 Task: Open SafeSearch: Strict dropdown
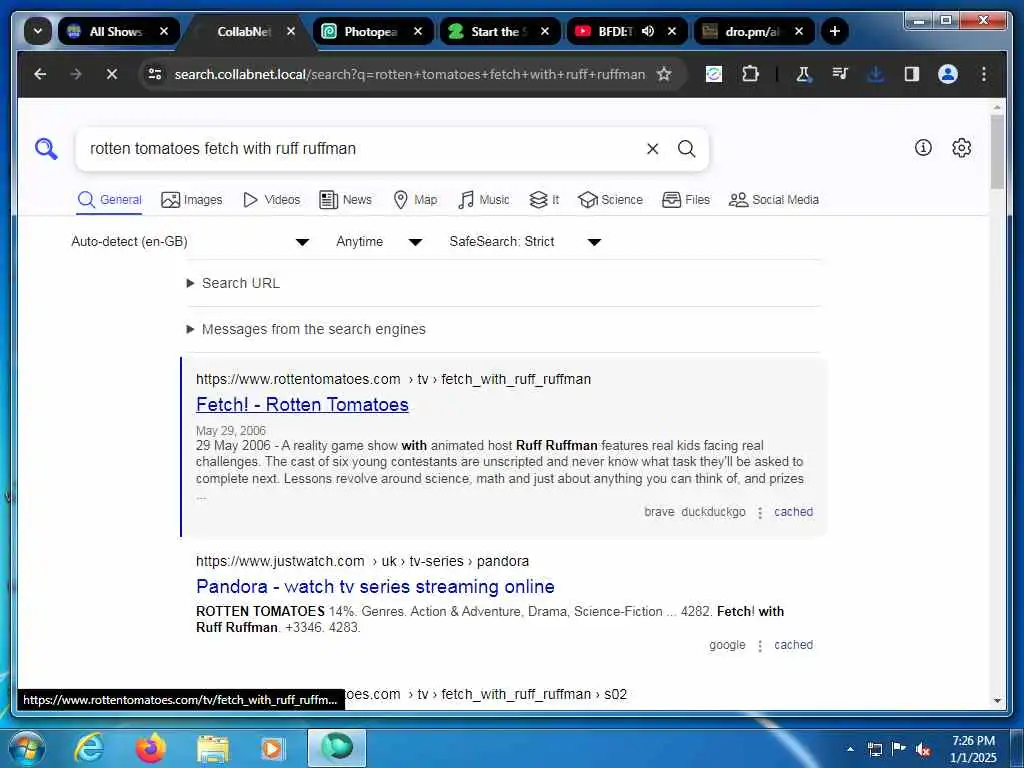point(524,242)
